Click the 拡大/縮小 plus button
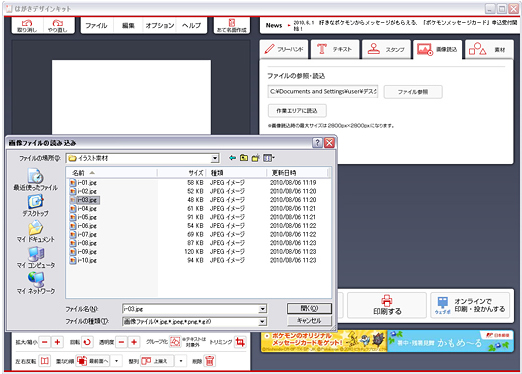This screenshot has width=522, height=374. coord(57,342)
